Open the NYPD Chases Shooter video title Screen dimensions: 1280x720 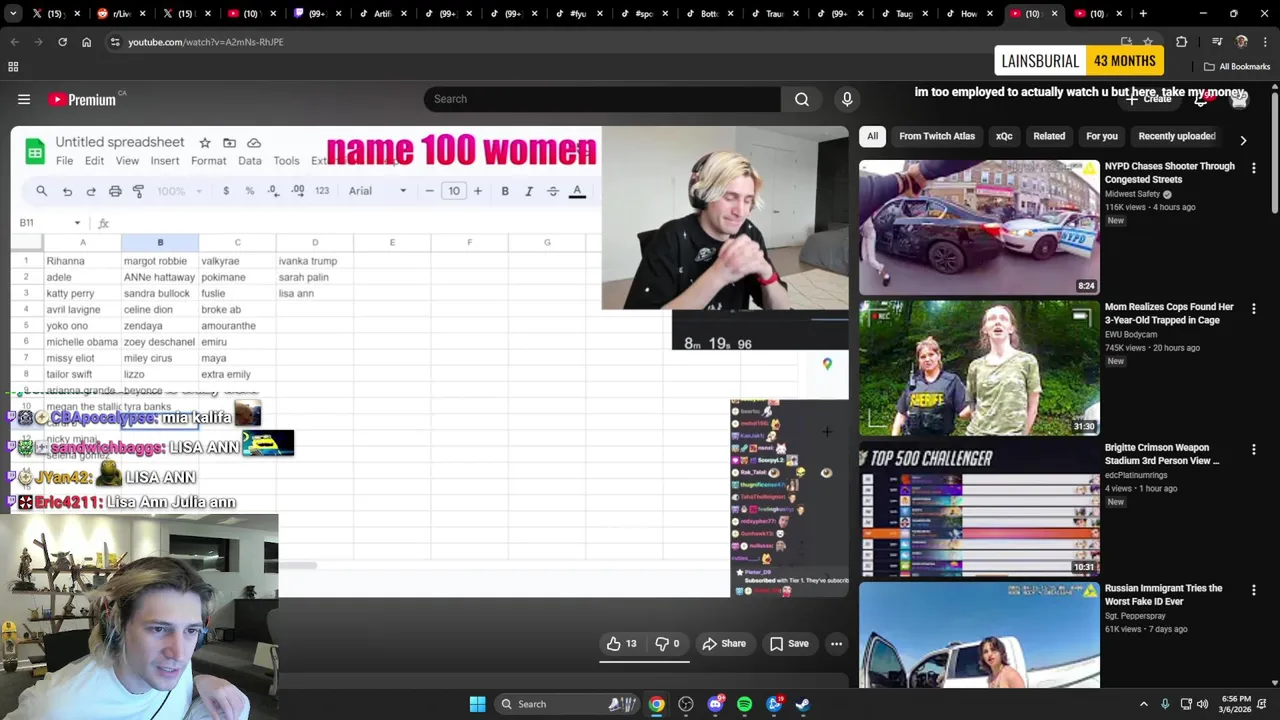coord(1170,173)
